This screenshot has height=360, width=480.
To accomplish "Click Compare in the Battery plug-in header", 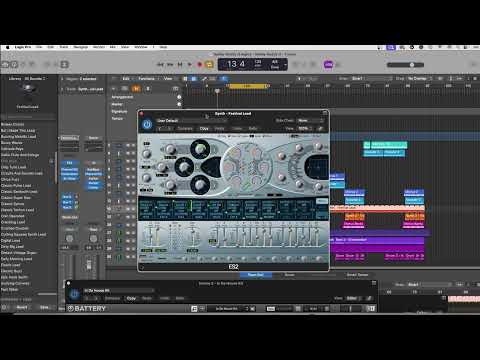I will [x=112, y=298].
